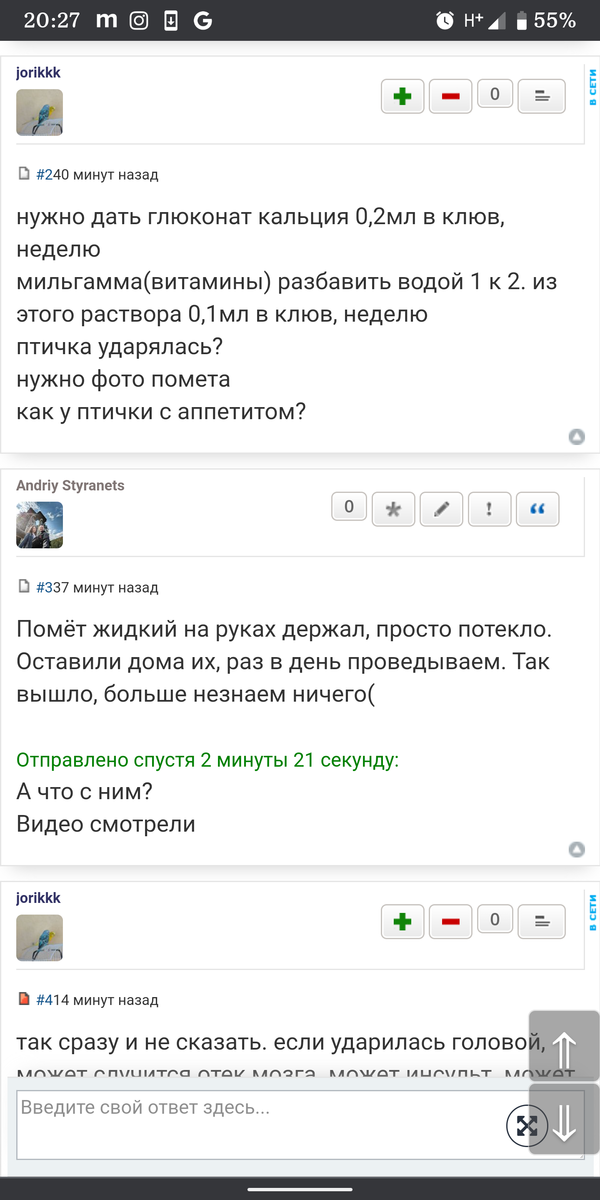Expand the reply editor to full size
Screen dimensions: 600x1200
tap(525, 1125)
